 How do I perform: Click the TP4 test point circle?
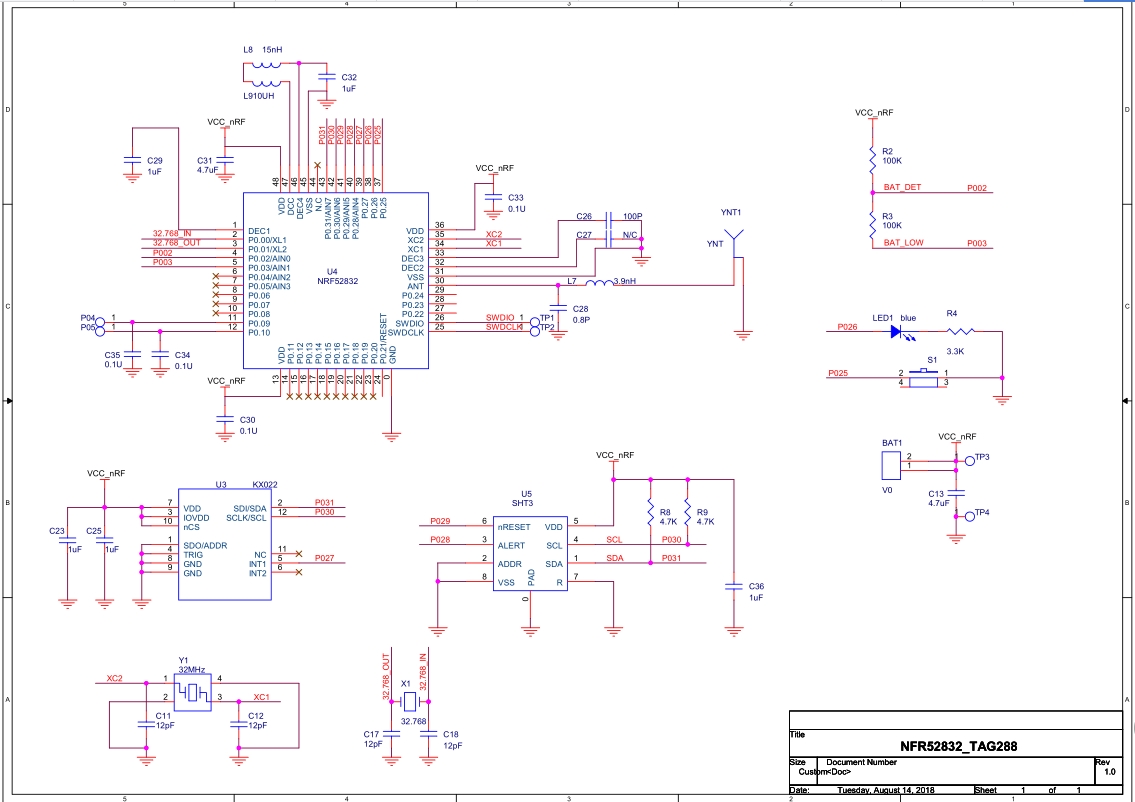(970, 515)
